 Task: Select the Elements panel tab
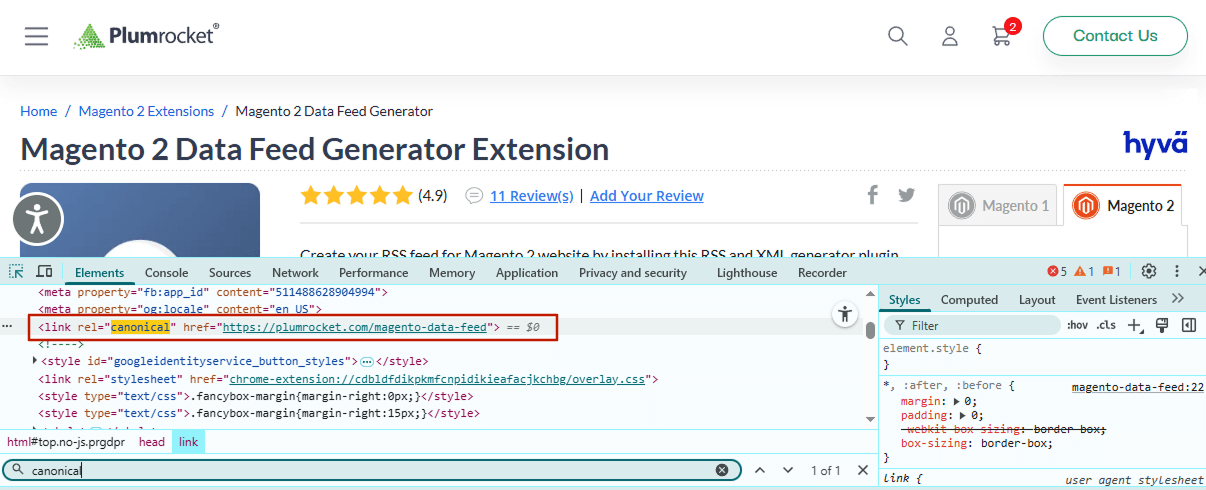click(x=99, y=273)
